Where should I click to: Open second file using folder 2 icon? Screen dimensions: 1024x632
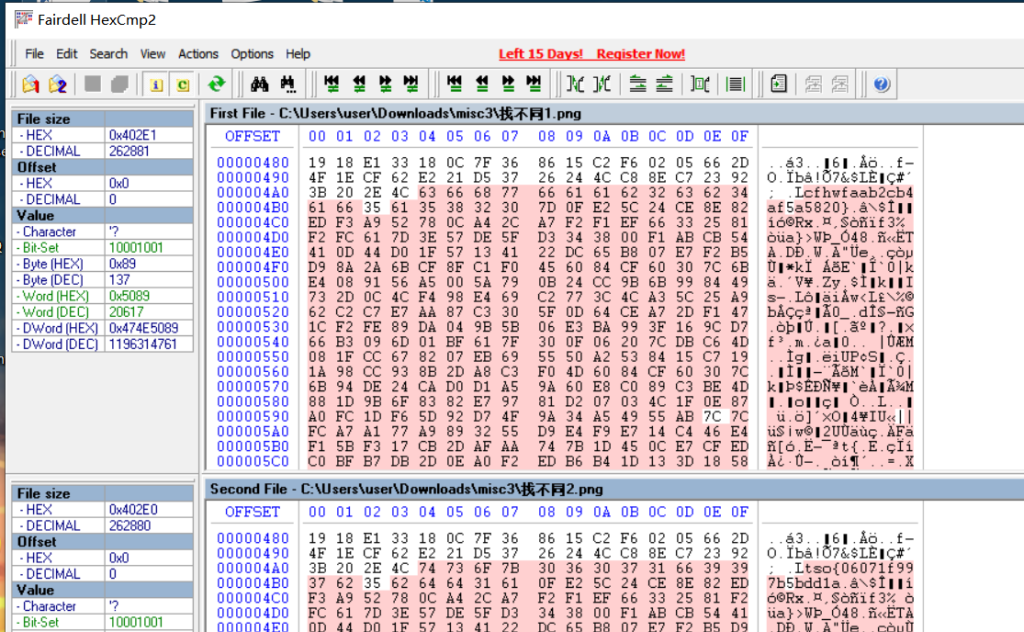[58, 84]
